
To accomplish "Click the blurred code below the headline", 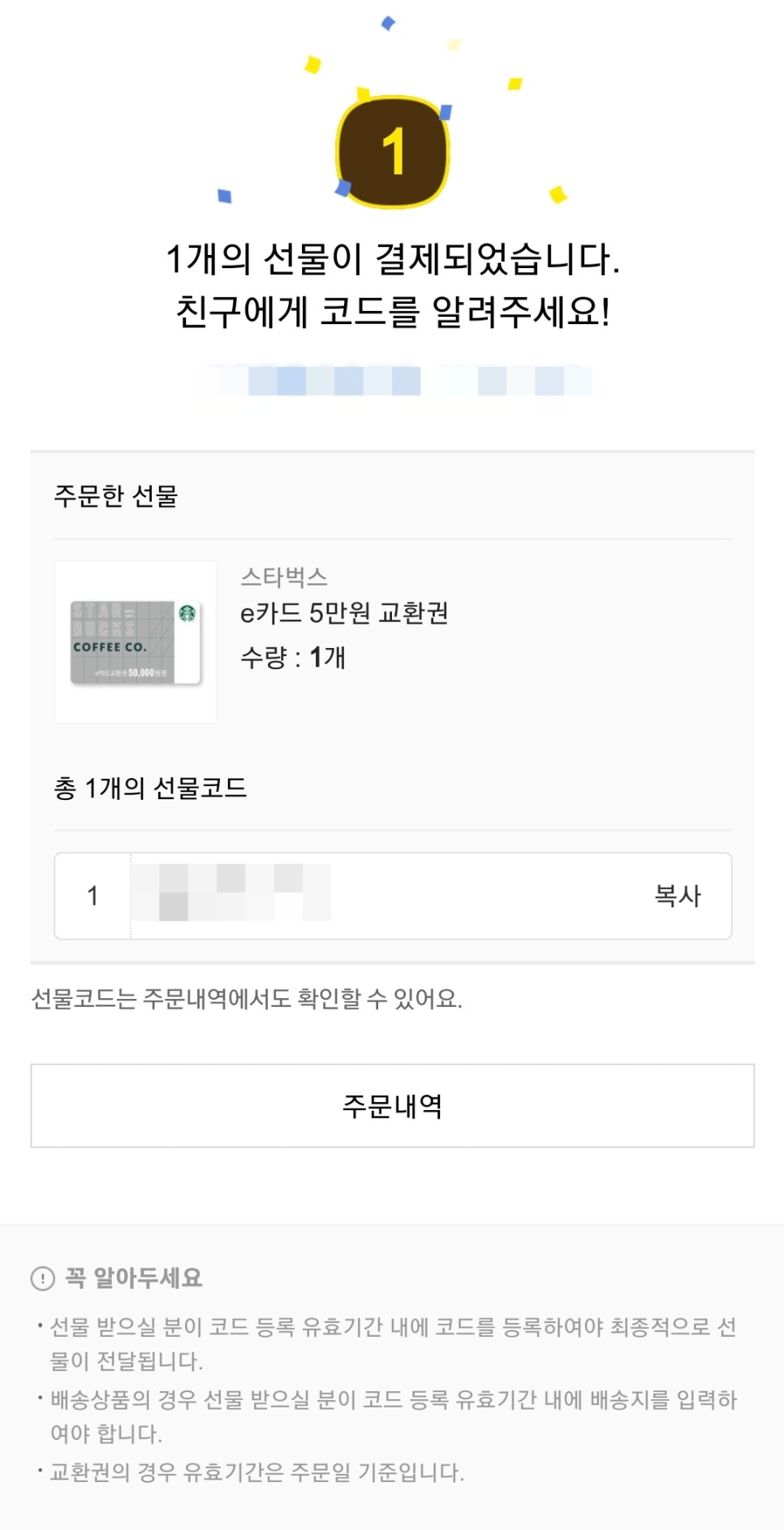I will [x=393, y=380].
